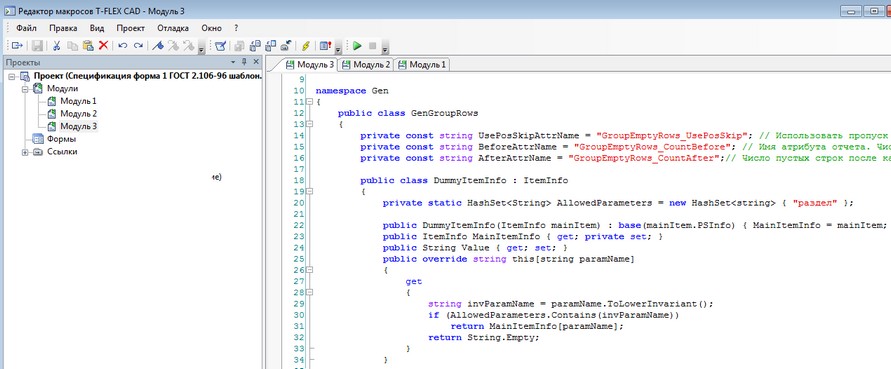This screenshot has width=891, height=369.
Task: Redo the last undone edit
Action: [x=138, y=45]
